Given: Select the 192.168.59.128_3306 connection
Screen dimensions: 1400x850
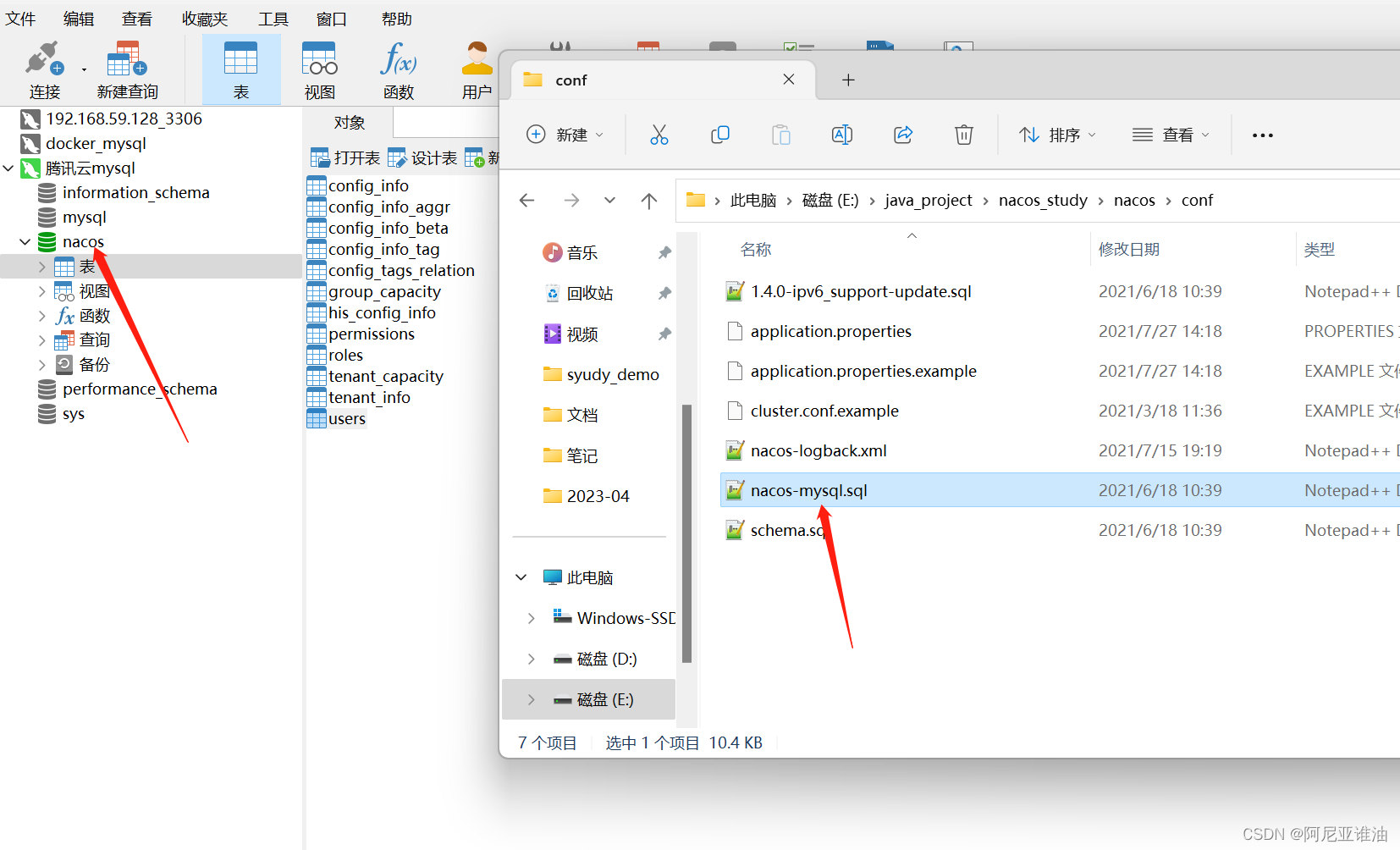Looking at the screenshot, I should tap(124, 119).
